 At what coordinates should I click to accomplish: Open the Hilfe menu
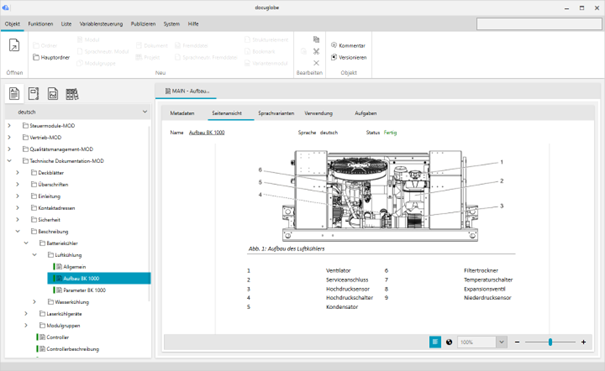pyautogui.click(x=193, y=24)
